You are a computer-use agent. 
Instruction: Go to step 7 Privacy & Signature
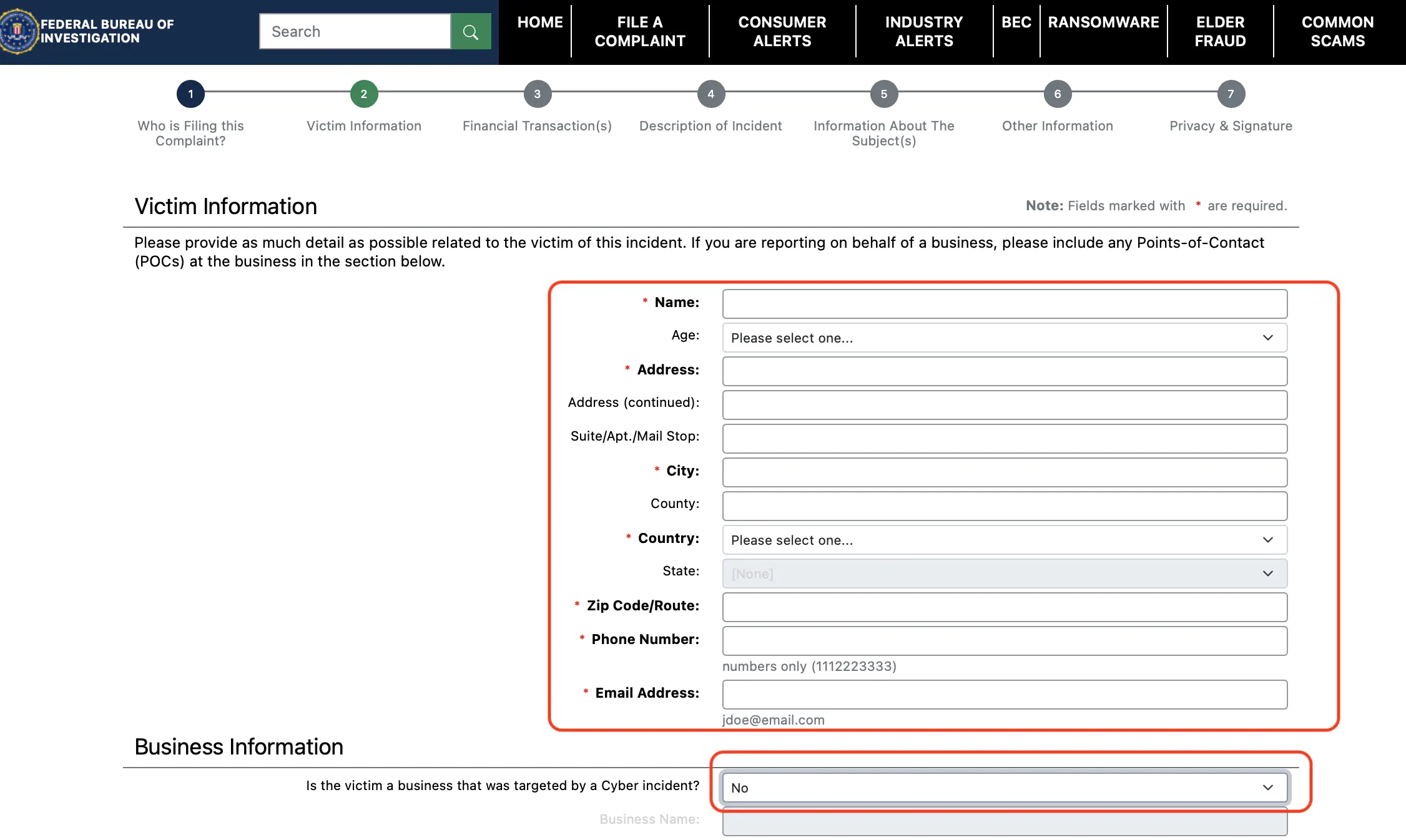(x=1231, y=94)
